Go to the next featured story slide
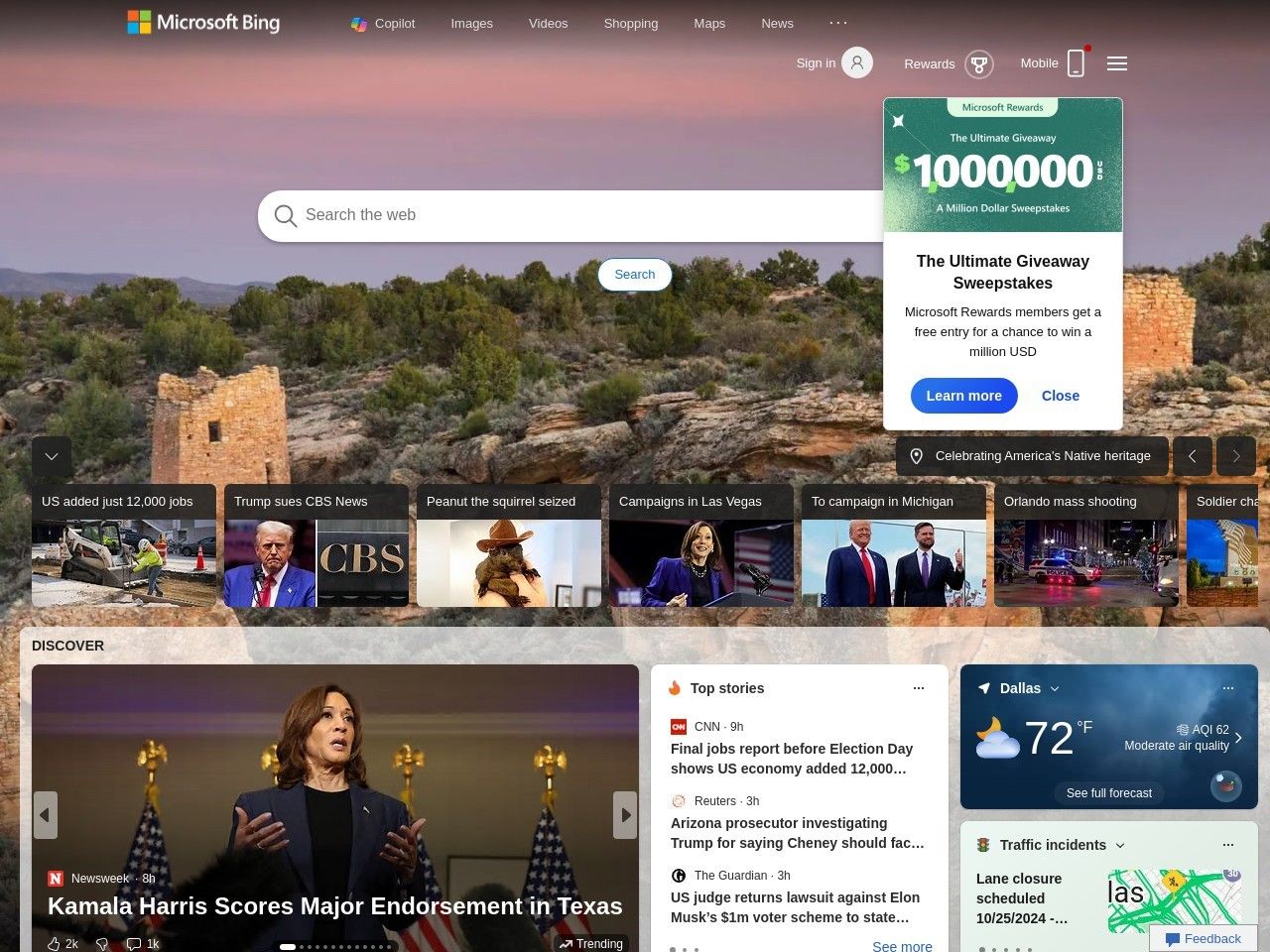The width and height of the screenshot is (1270, 952). point(625,815)
